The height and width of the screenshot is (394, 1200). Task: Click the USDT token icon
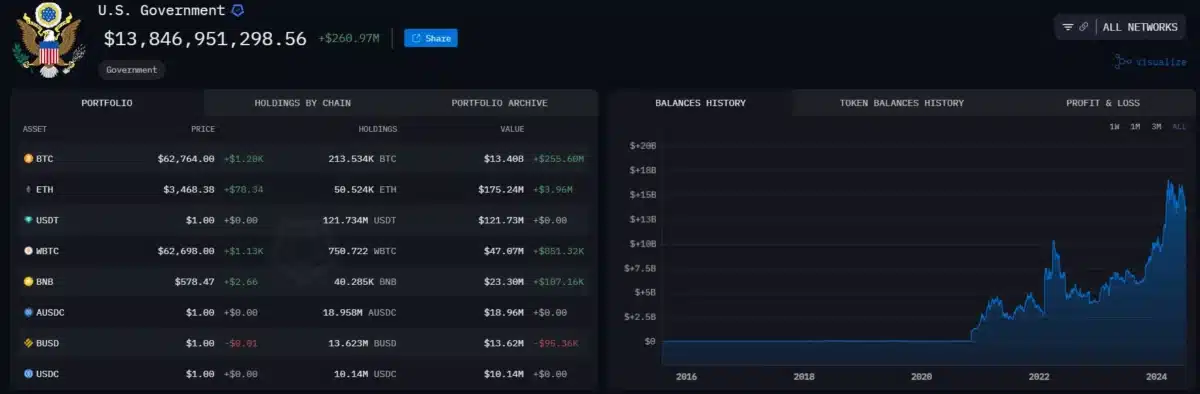pos(28,220)
